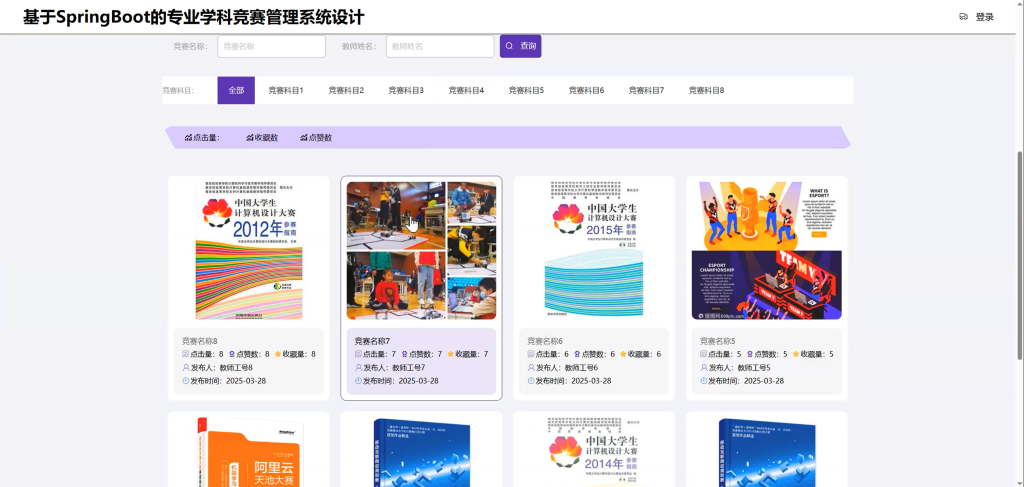Click 收藏量 star icon in 竞赛名称6 card
The height and width of the screenshot is (487, 1024).
point(624,354)
